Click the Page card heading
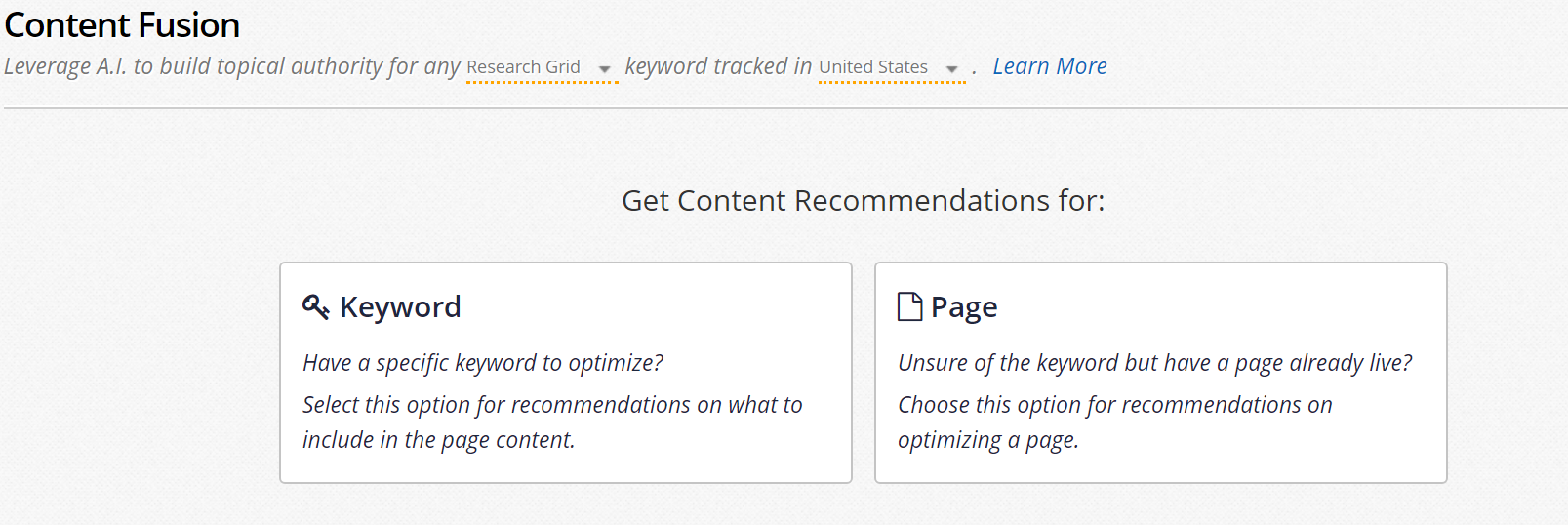 (964, 307)
